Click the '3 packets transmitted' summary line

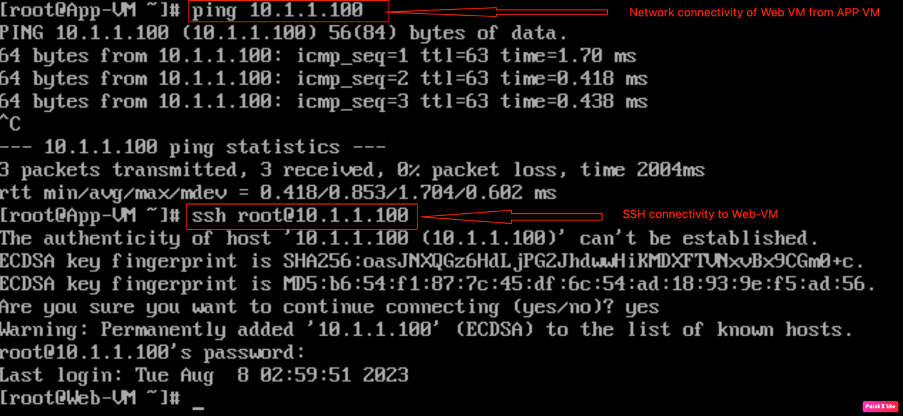[352, 169]
